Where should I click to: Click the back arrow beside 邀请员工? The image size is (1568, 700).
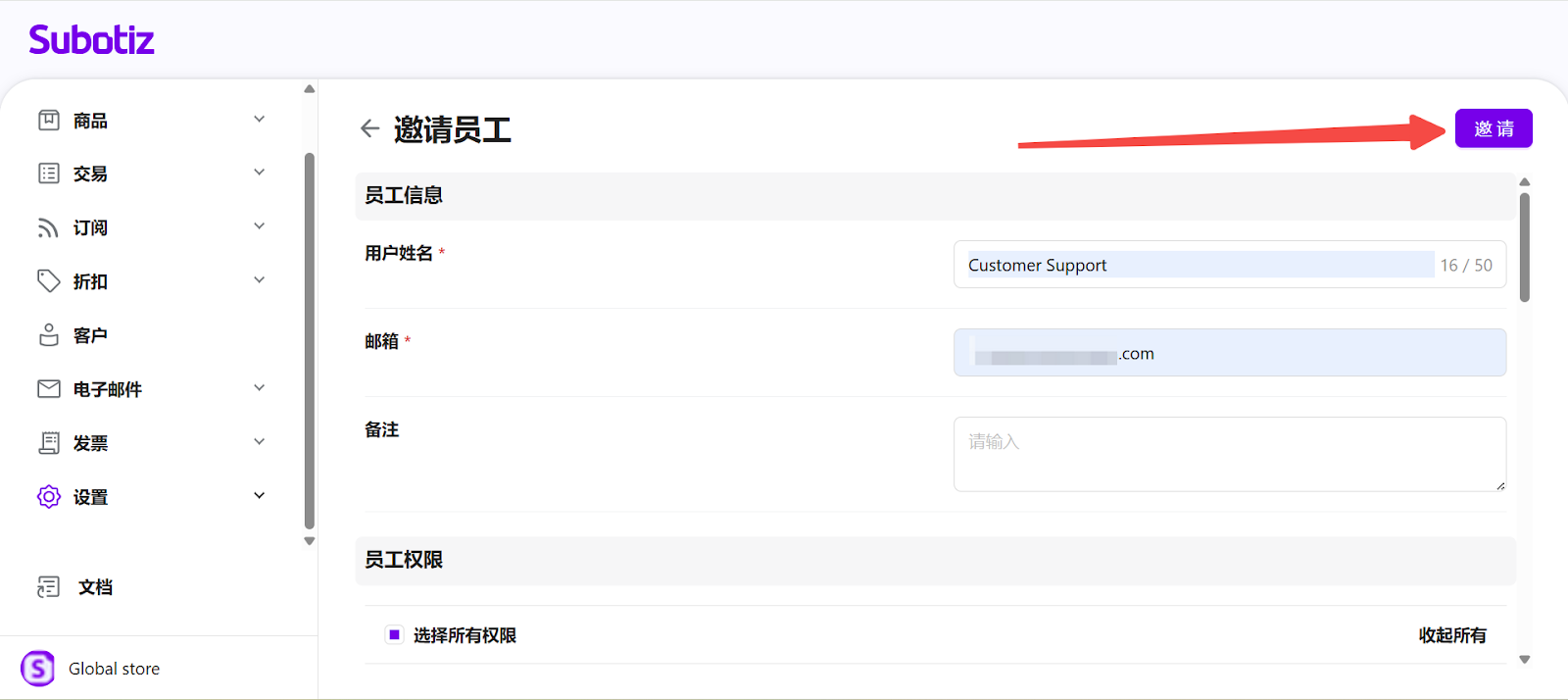tap(369, 128)
